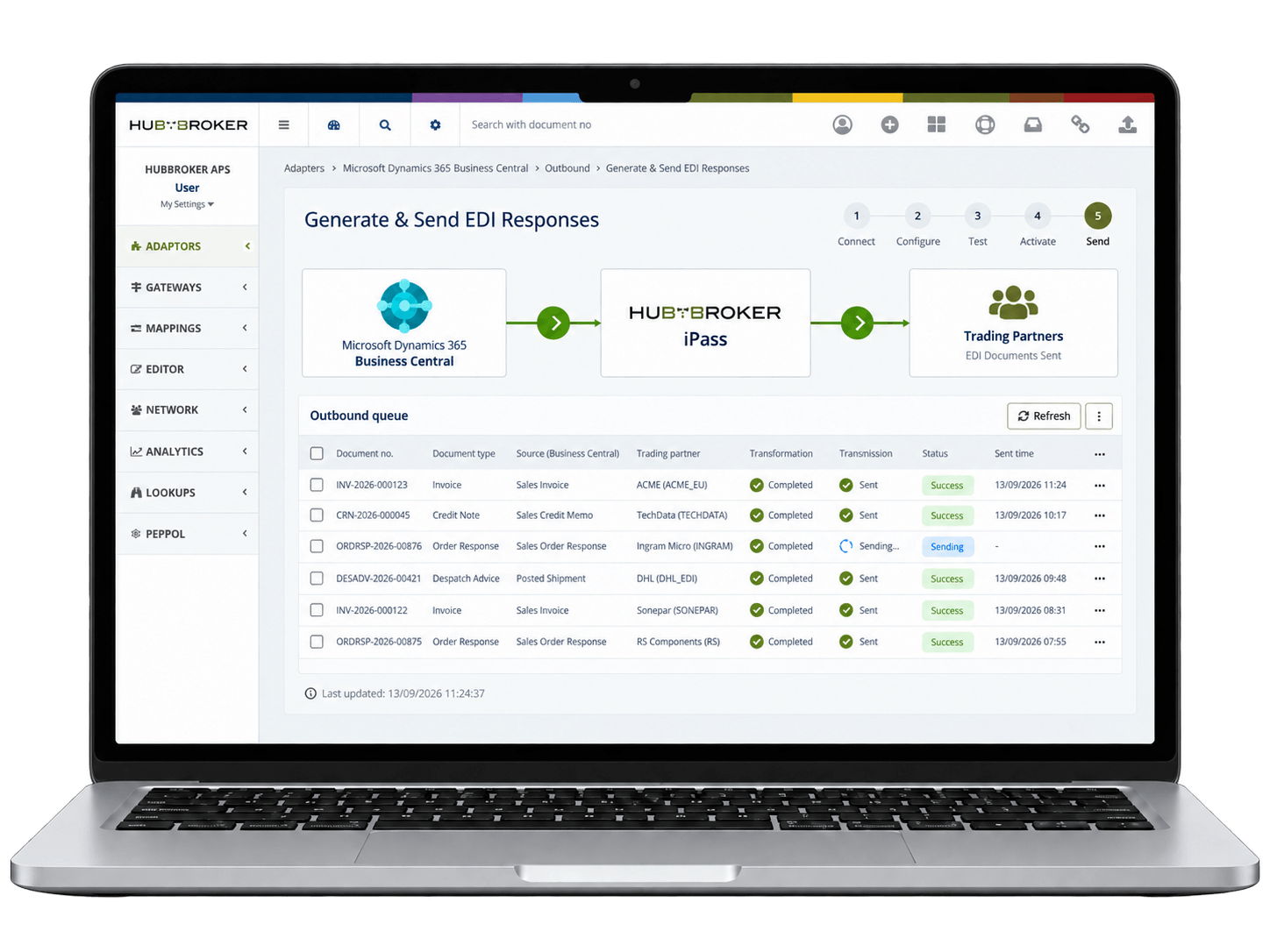This screenshot has height=952, width=1270.
Task: Open the user profile avatar icon
Action: pyautogui.click(x=842, y=125)
